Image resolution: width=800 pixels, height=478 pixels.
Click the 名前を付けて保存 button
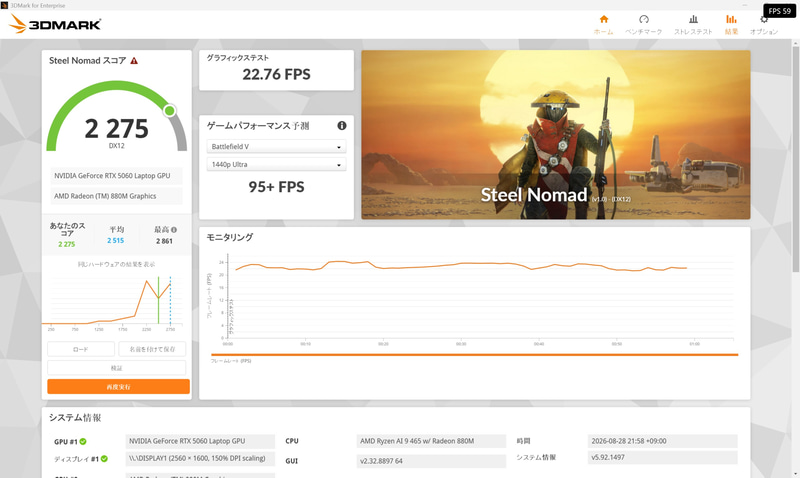pyautogui.click(x=152, y=349)
